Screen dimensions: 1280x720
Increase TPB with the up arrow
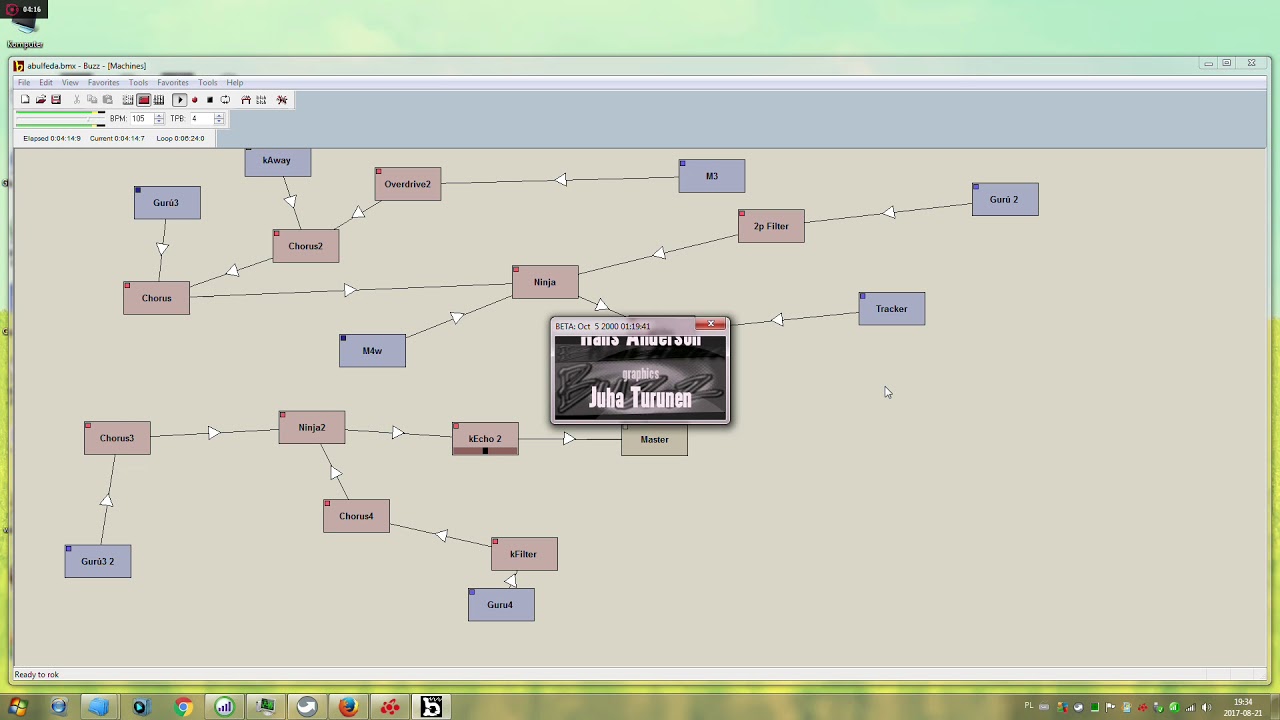pos(219,116)
